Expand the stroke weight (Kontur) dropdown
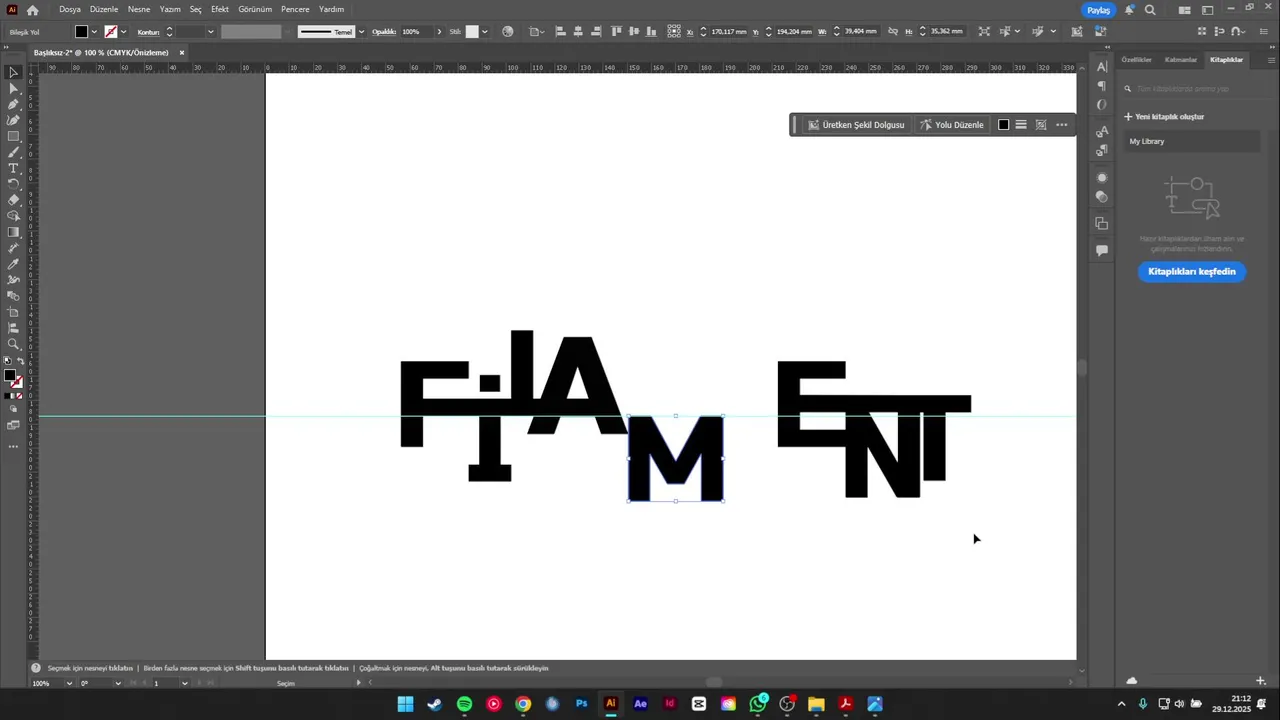 coord(210,32)
